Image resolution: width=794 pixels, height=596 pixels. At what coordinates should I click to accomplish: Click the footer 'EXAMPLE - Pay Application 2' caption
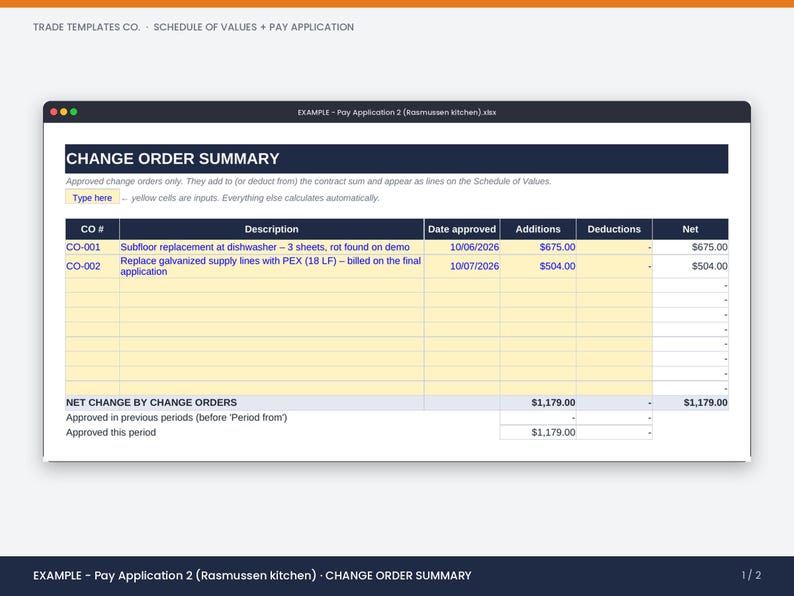[252, 576]
